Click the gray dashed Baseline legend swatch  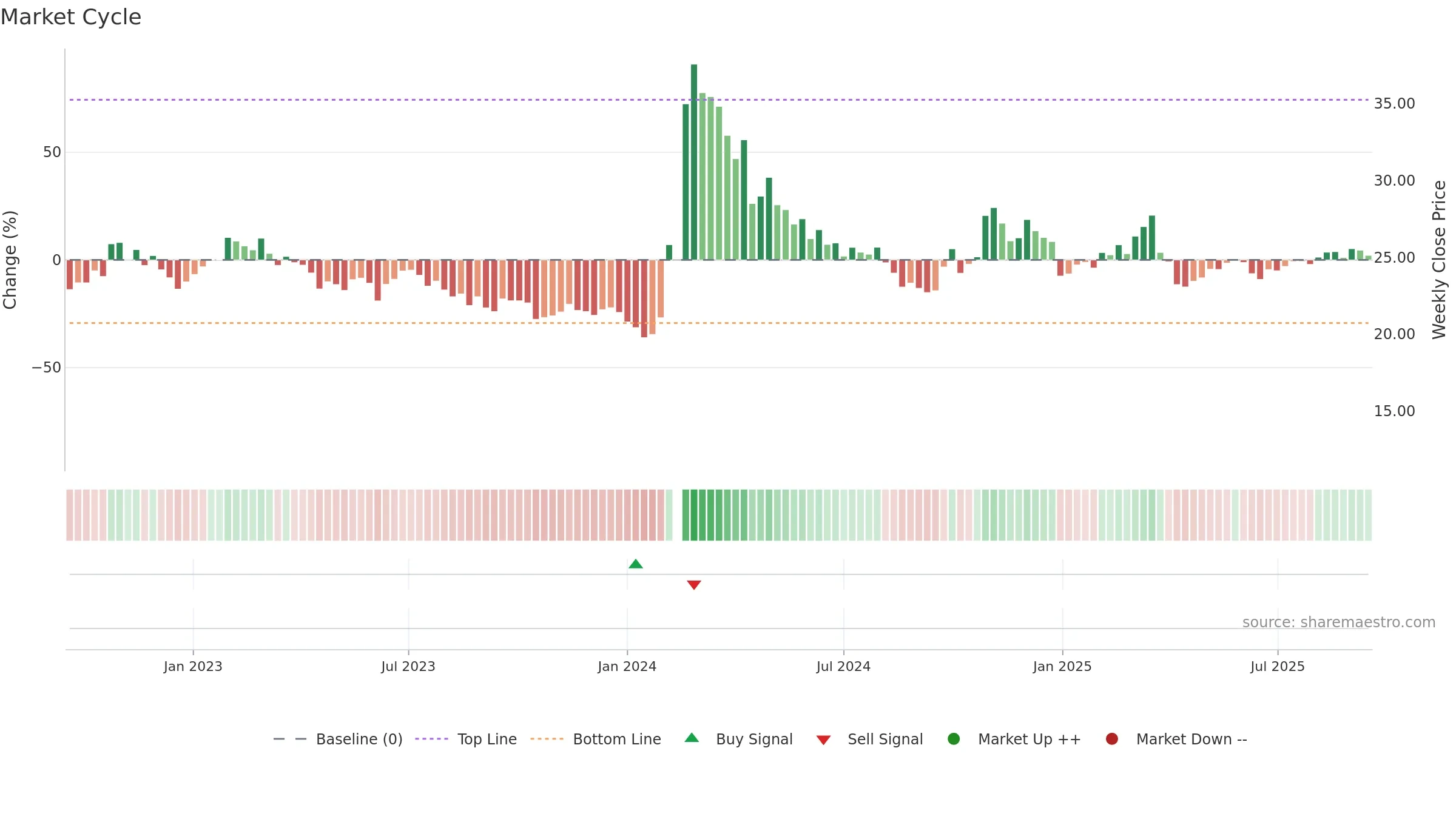click(290, 739)
